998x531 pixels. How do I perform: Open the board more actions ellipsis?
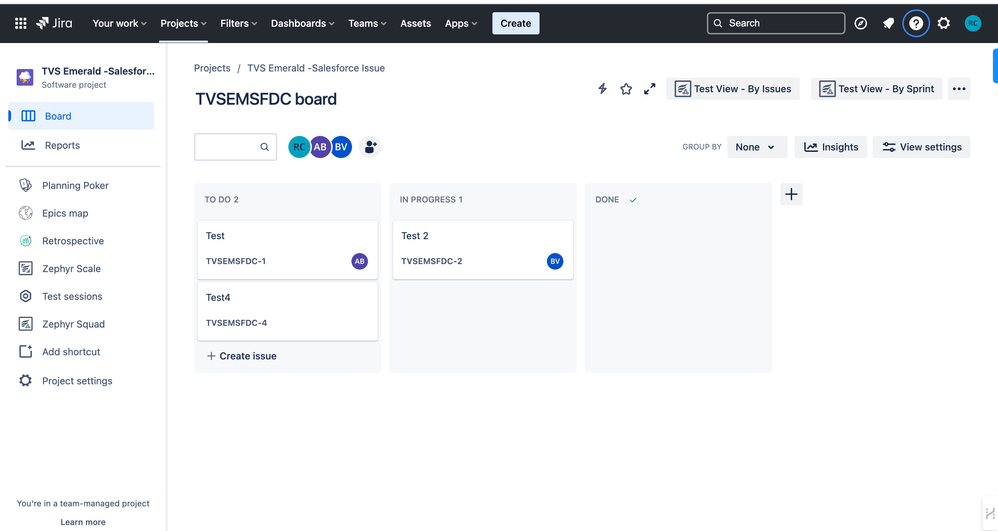click(x=959, y=89)
